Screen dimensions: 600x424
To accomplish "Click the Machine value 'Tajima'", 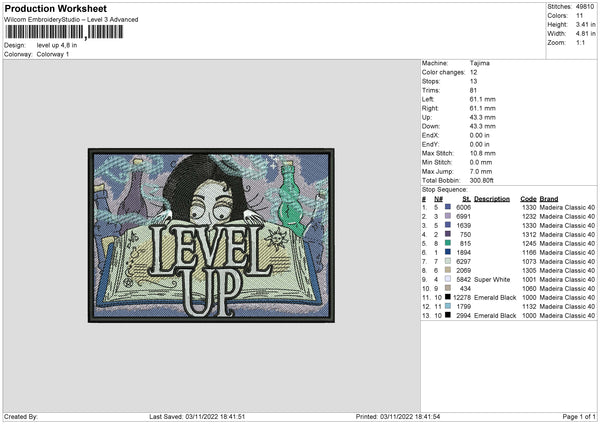I will pos(479,63).
